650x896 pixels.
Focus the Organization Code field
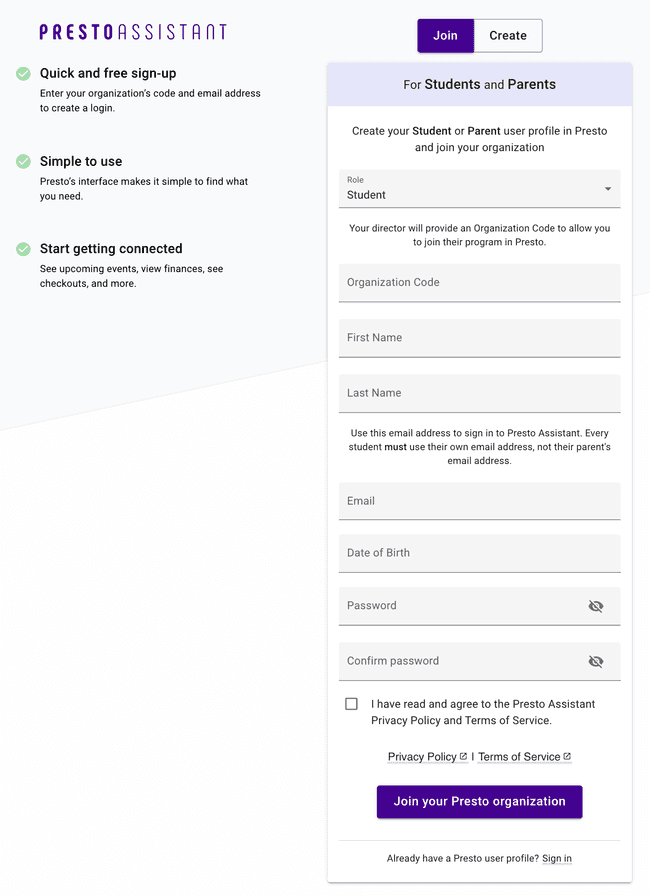coord(479,282)
